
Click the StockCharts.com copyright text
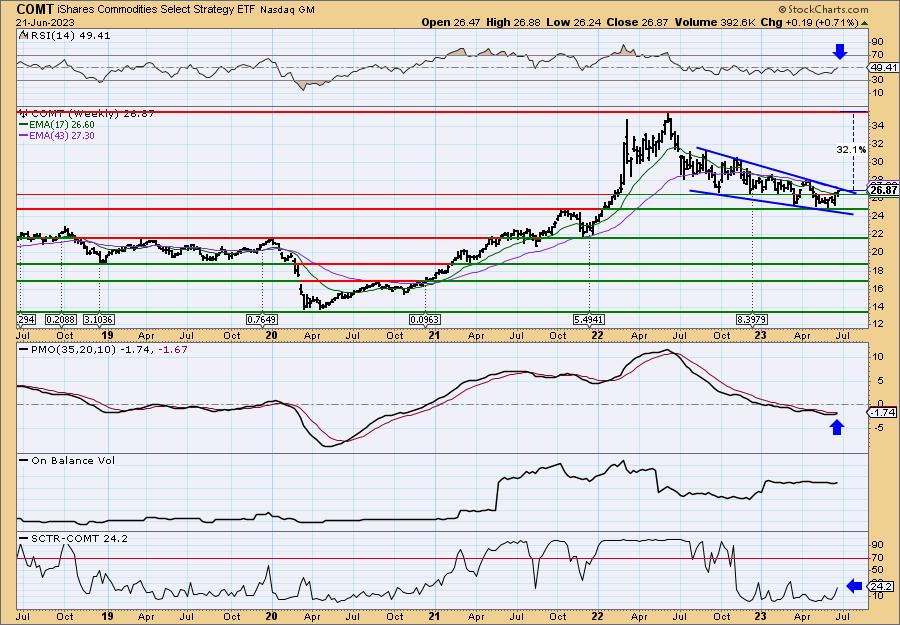[824, 9]
